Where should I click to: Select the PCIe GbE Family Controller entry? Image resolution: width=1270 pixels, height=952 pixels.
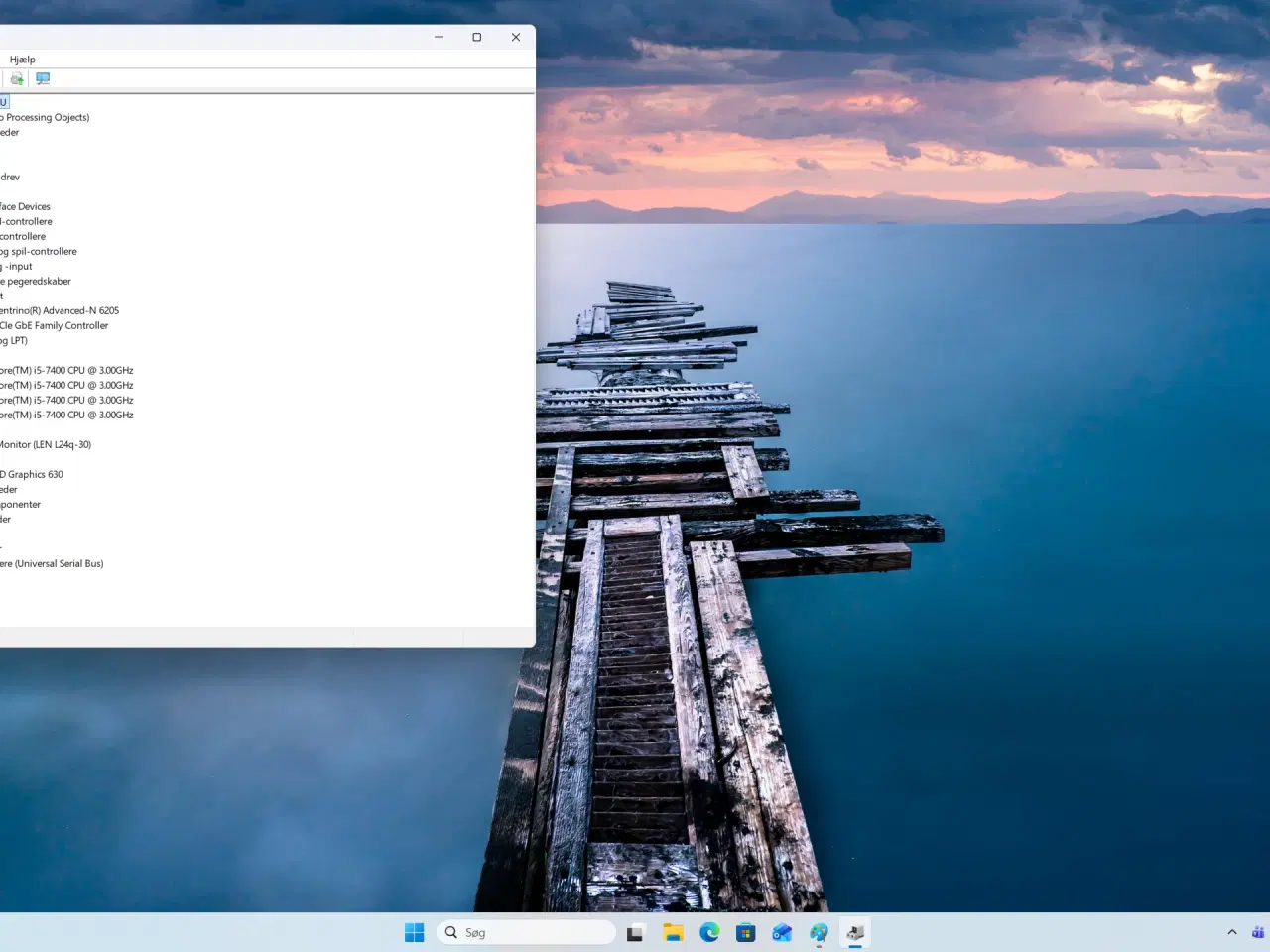[55, 325]
